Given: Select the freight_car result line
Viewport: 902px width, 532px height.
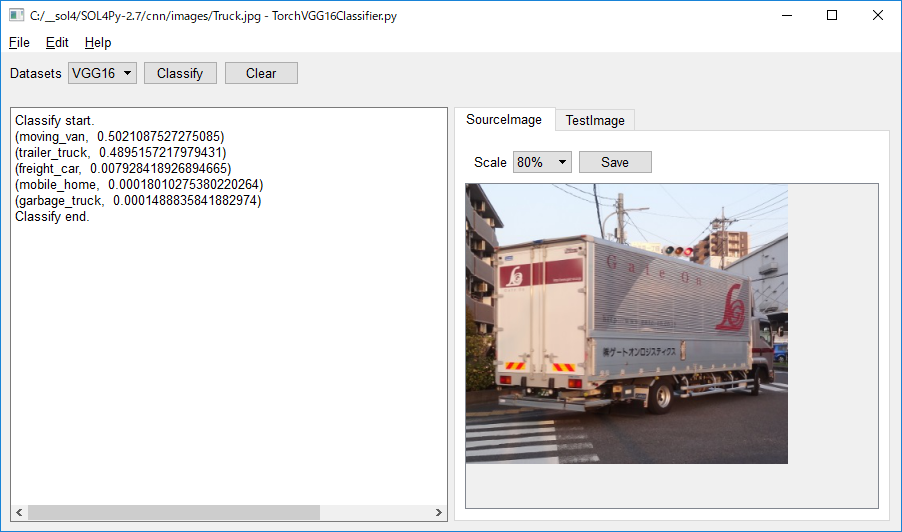Looking at the screenshot, I should coord(123,169).
